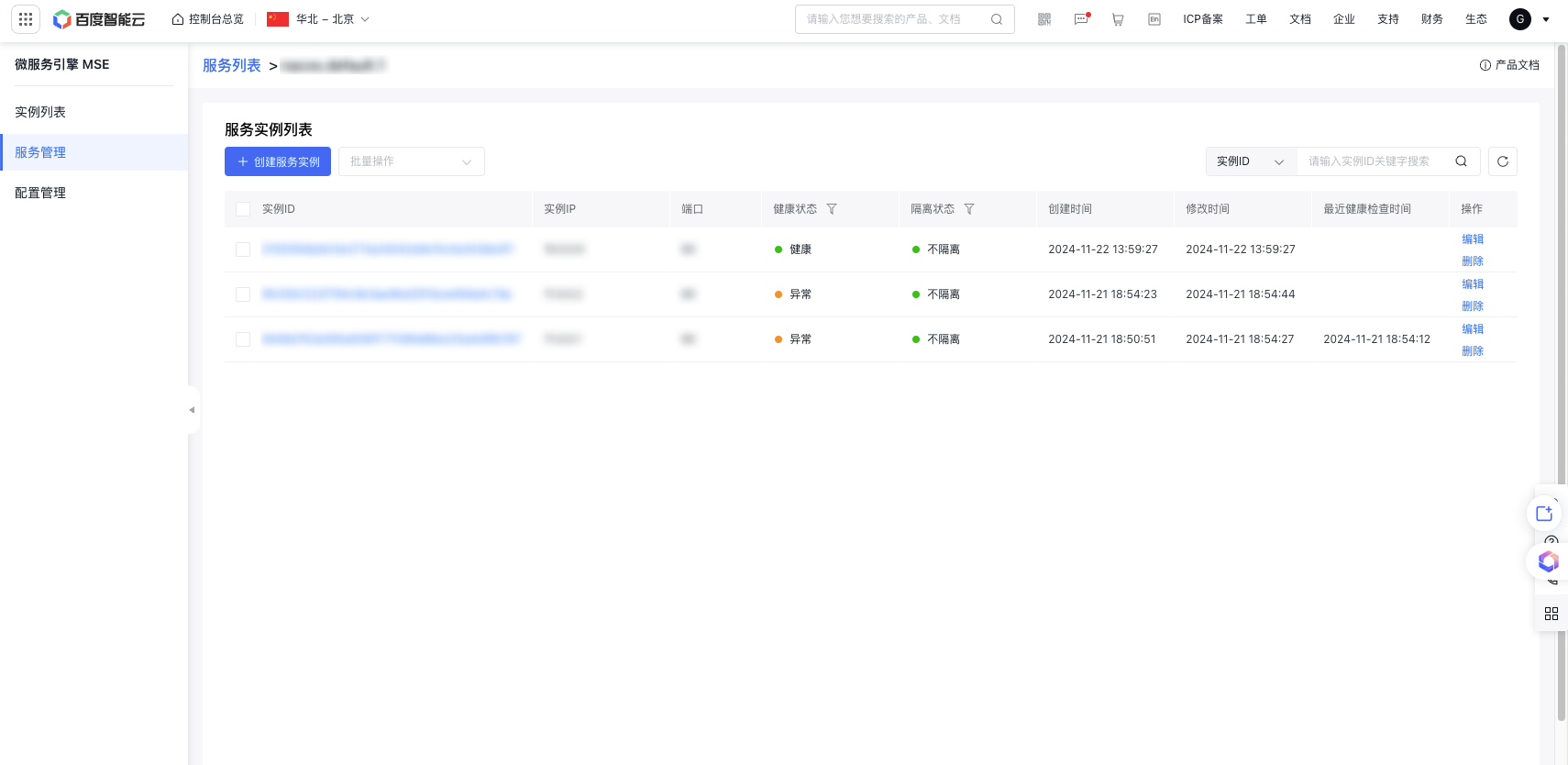Open the 批量操作 dropdown

pyautogui.click(x=412, y=161)
